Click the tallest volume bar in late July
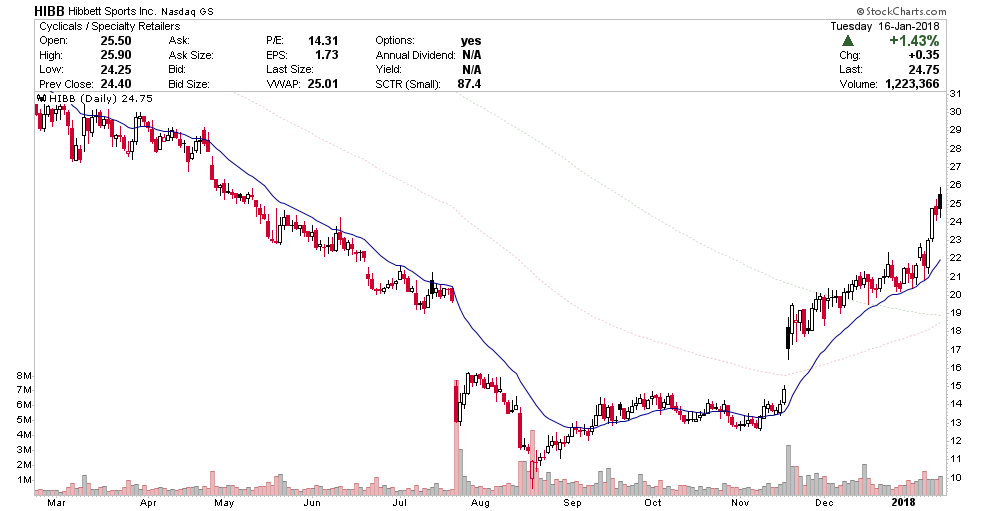This screenshot has width=990, height=511. [456, 436]
